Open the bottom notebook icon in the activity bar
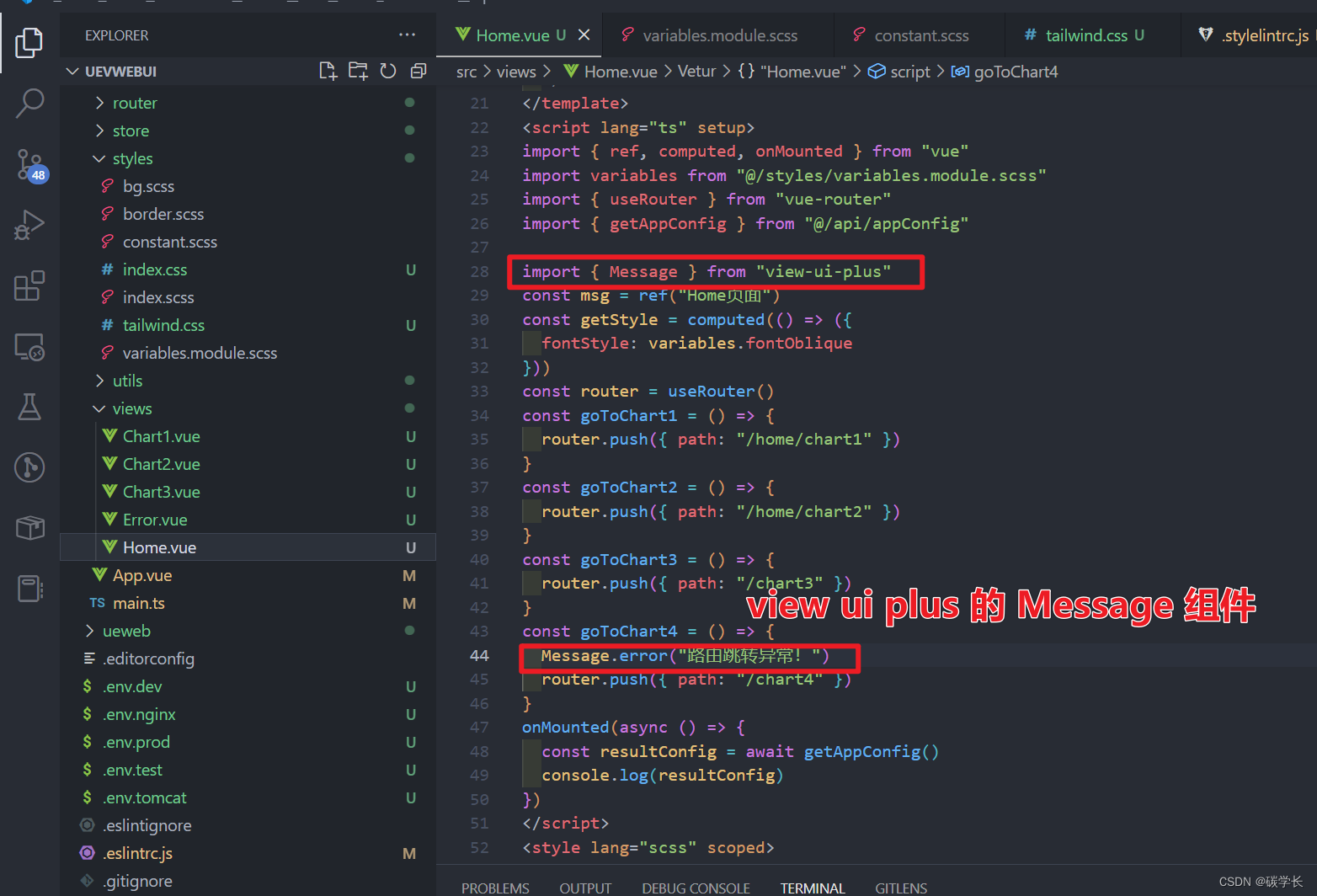1317x896 pixels. tap(29, 589)
